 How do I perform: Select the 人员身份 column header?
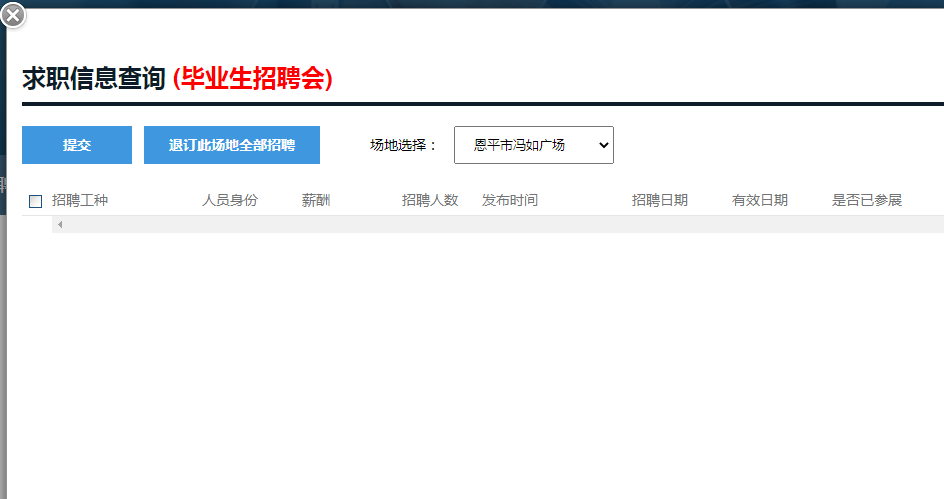(x=230, y=200)
